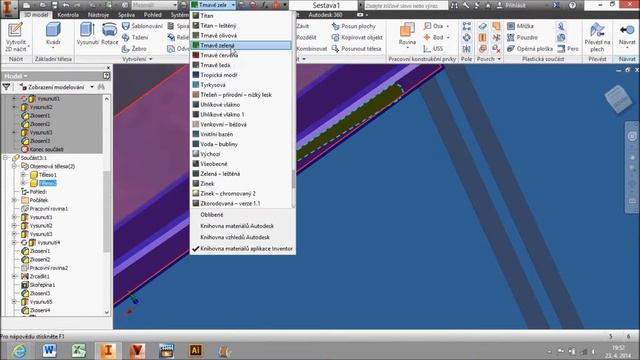
Task: Open the Autodesk 360 tab
Action: click(x=325, y=15)
